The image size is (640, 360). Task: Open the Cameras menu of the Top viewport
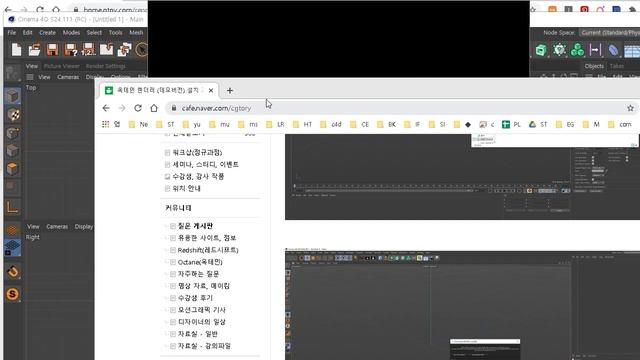(68, 77)
